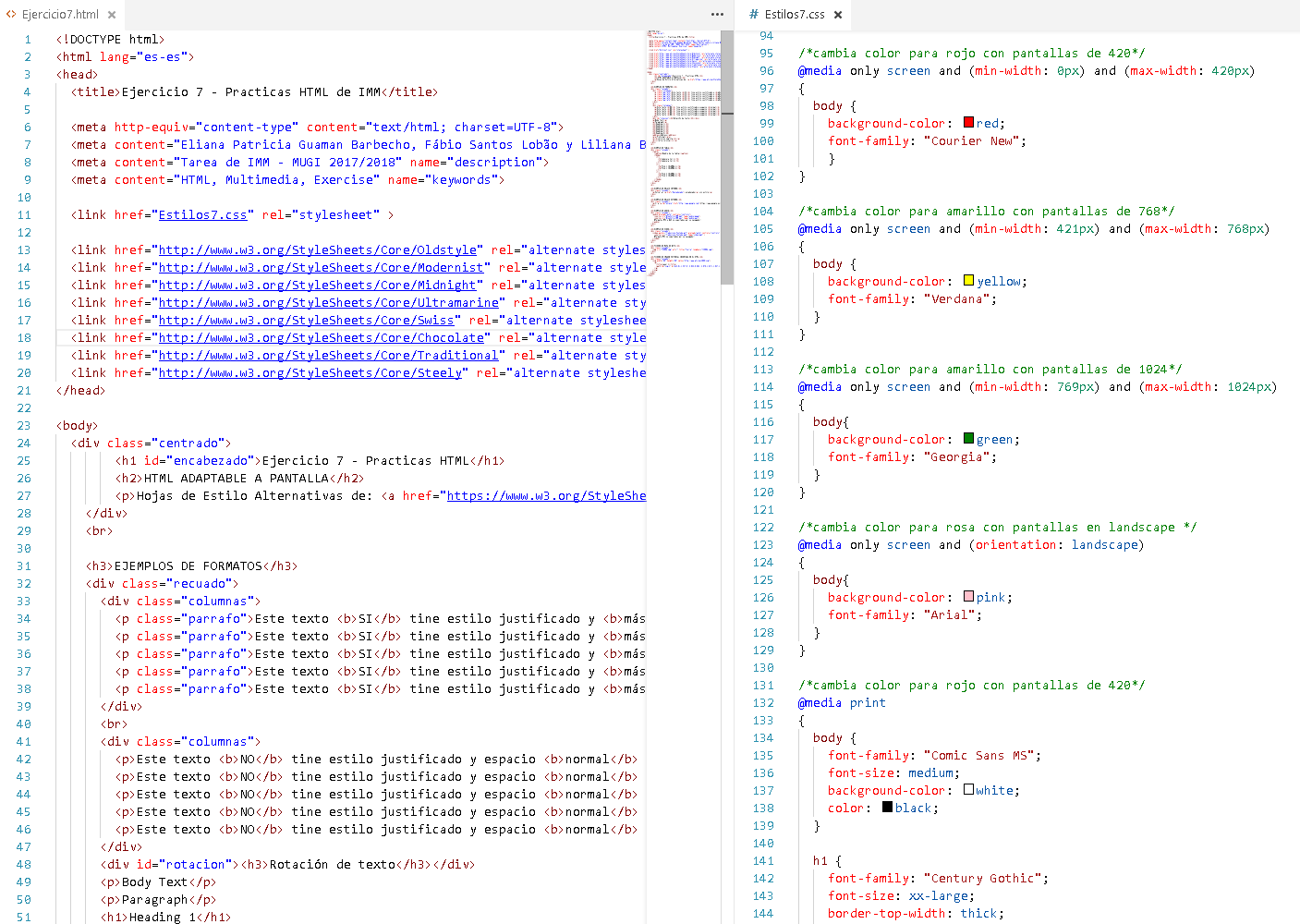1300x924 pixels.
Task: Open the green color swatch picker
Action: tap(968, 439)
